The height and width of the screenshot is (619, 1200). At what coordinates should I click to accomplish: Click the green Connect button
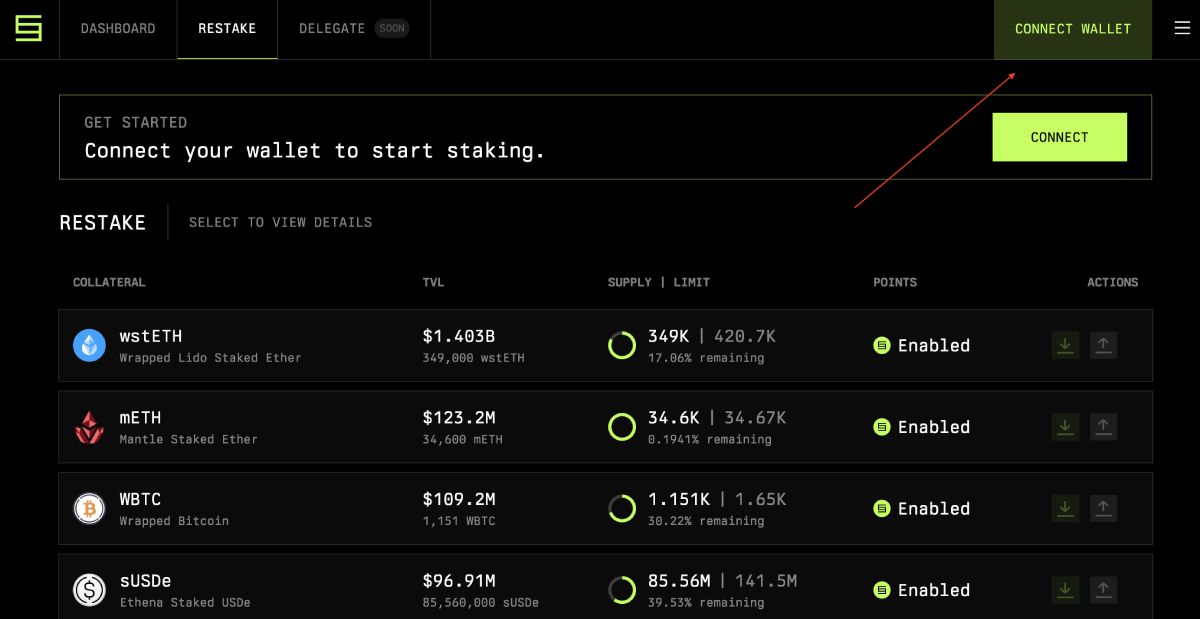pos(1059,137)
